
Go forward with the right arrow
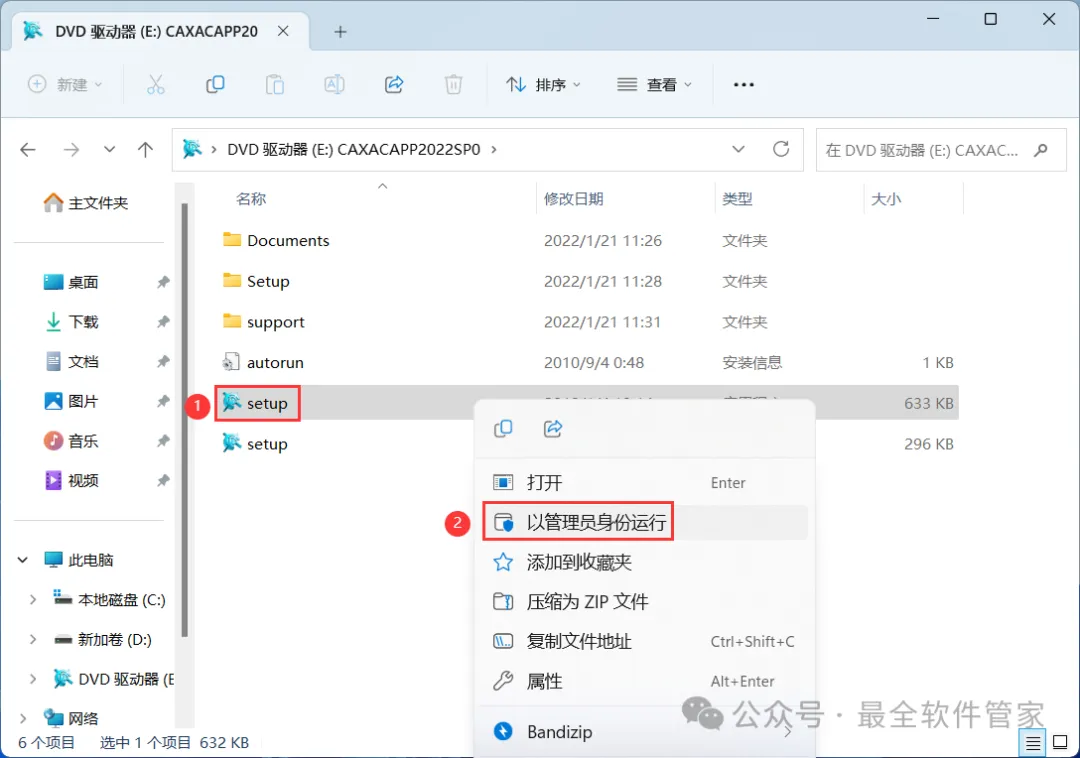click(71, 149)
